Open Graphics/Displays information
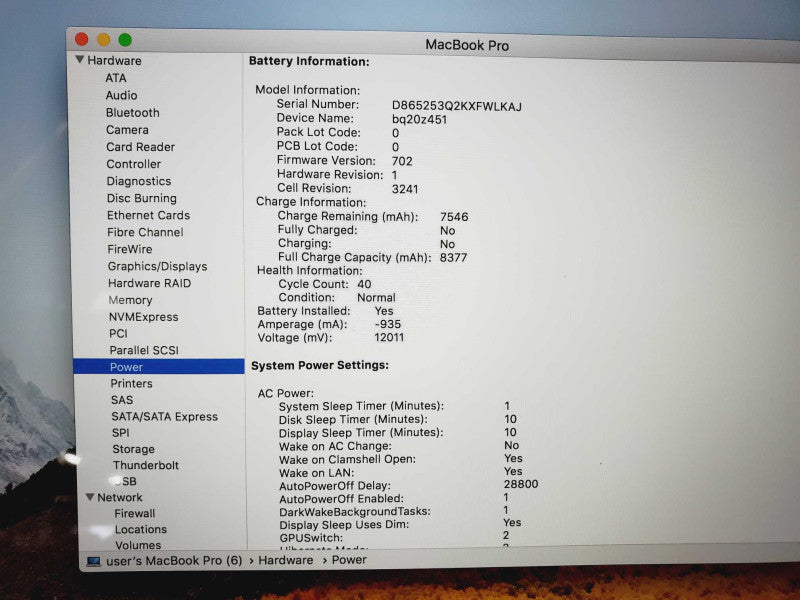Image resolution: width=800 pixels, height=600 pixels. [x=158, y=266]
